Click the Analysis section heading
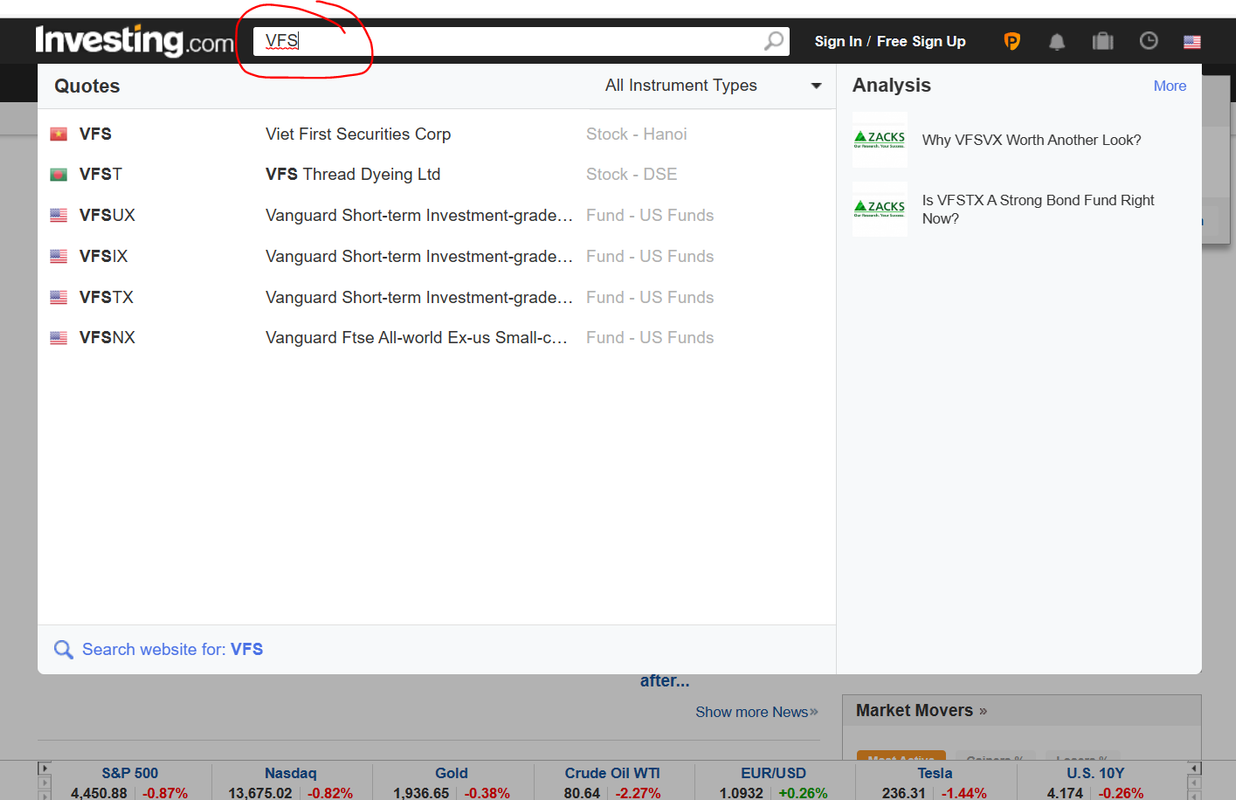 click(891, 86)
